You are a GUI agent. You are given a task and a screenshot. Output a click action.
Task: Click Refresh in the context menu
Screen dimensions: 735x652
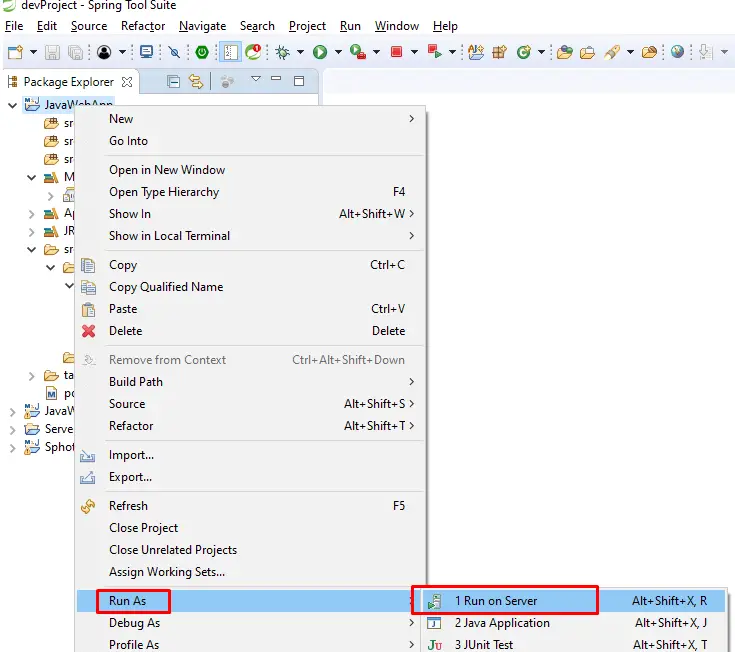pos(251,506)
